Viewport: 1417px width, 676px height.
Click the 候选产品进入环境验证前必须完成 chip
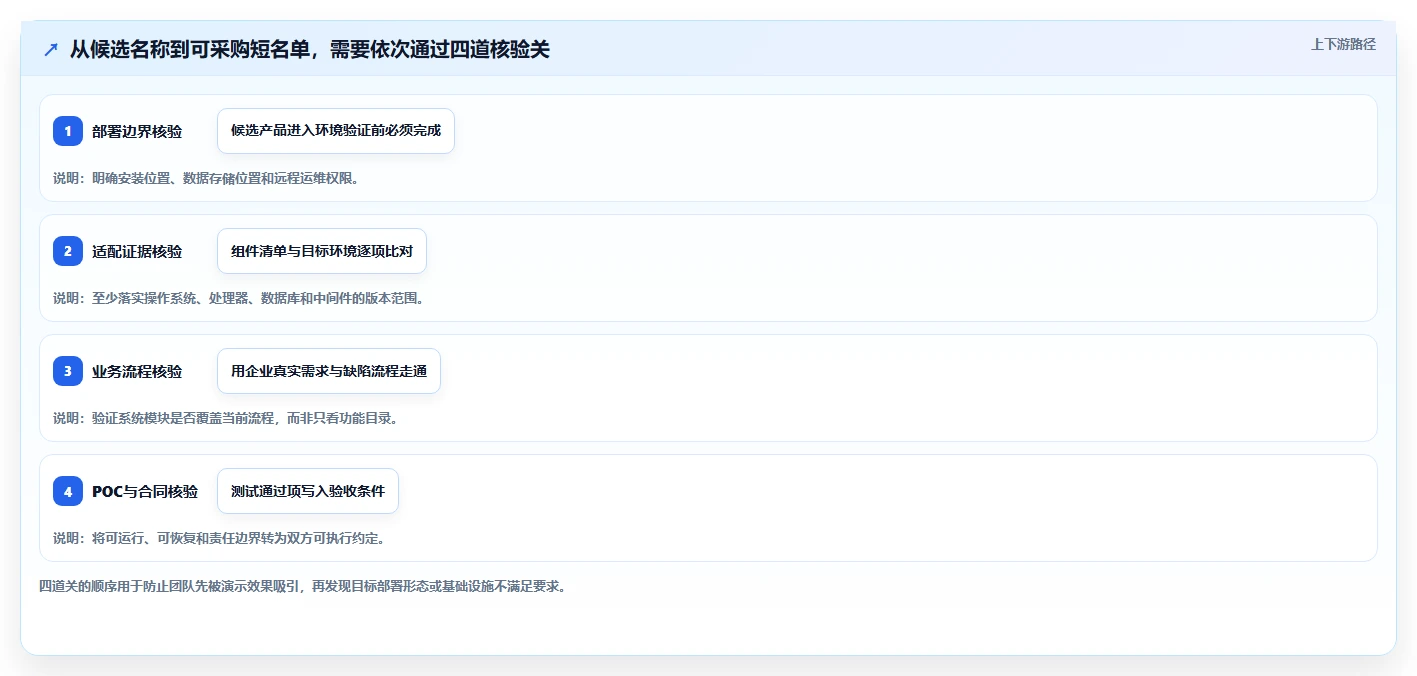336,131
